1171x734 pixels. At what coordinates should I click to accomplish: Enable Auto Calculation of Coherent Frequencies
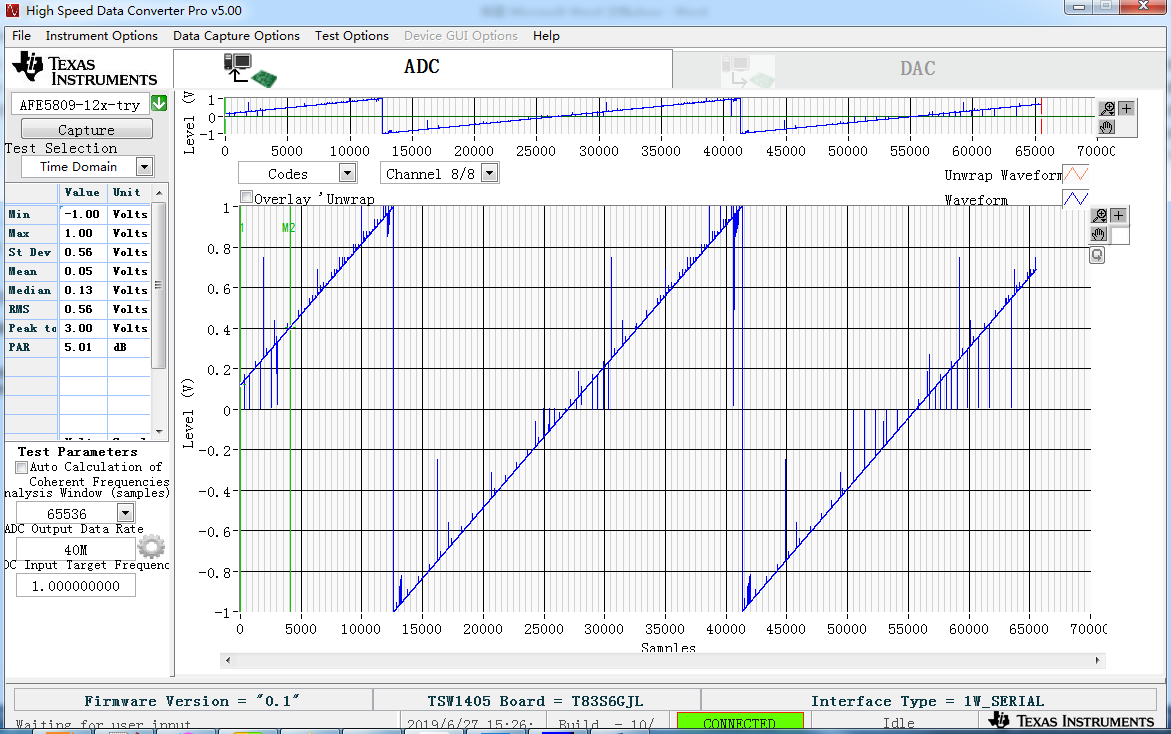click(22, 467)
